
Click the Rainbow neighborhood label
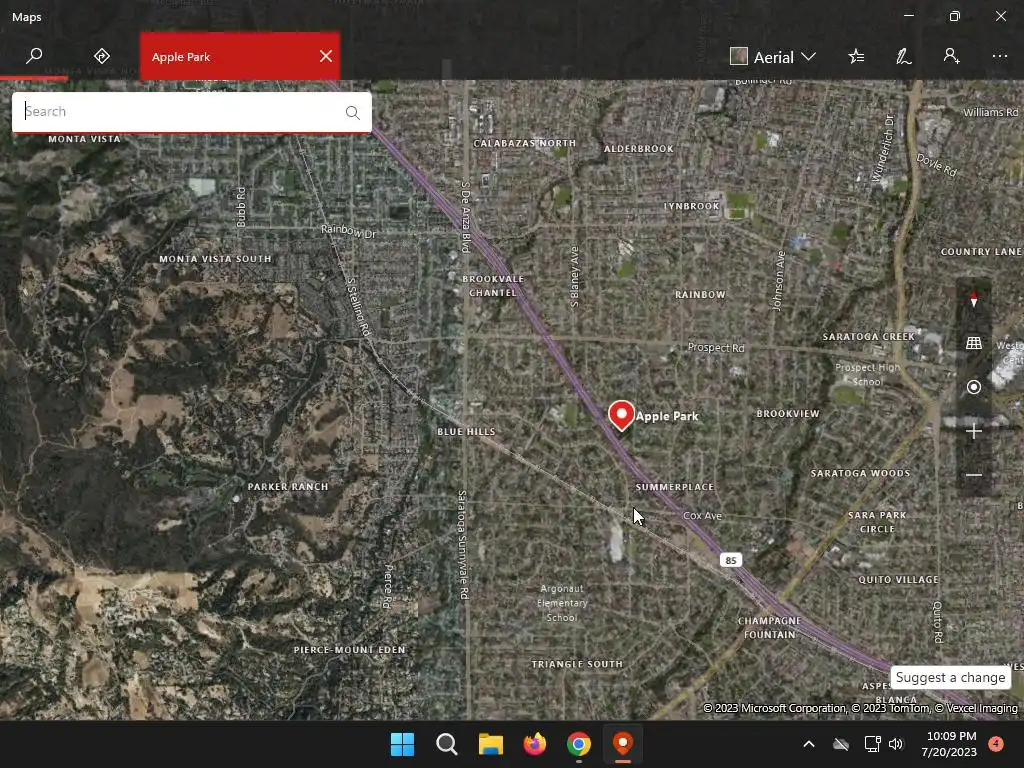pos(700,295)
